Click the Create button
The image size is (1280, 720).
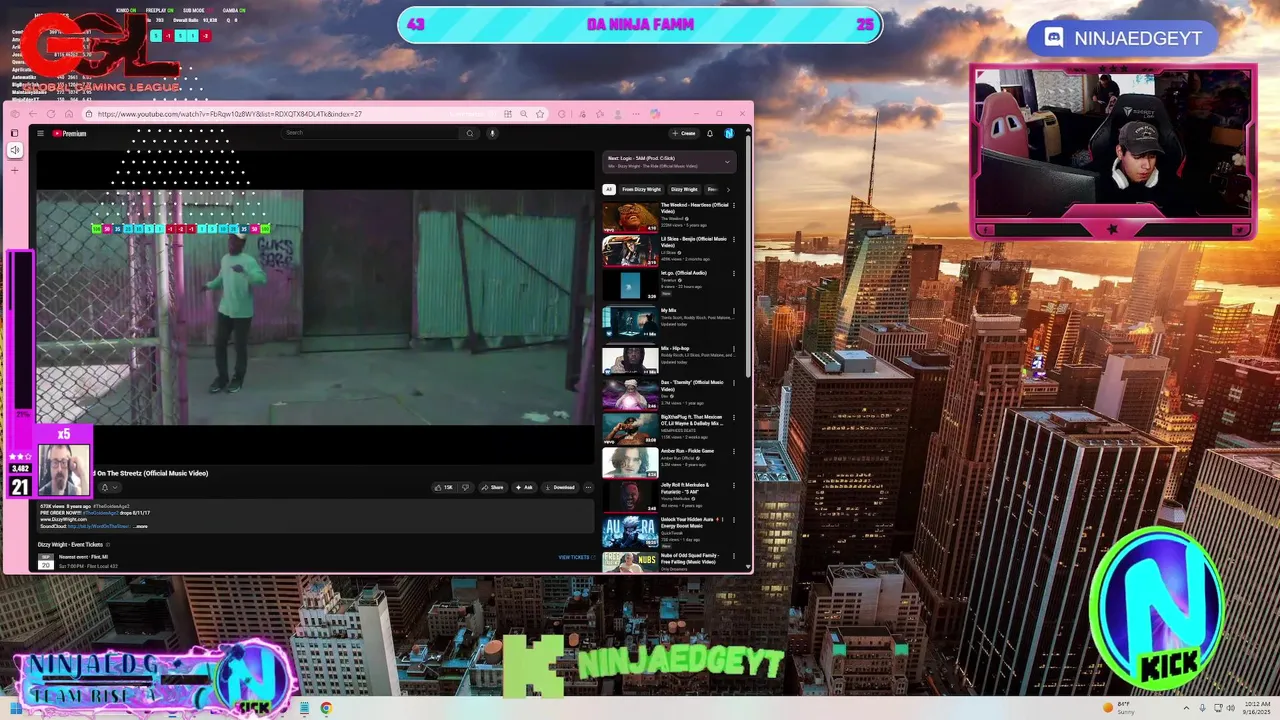684,133
